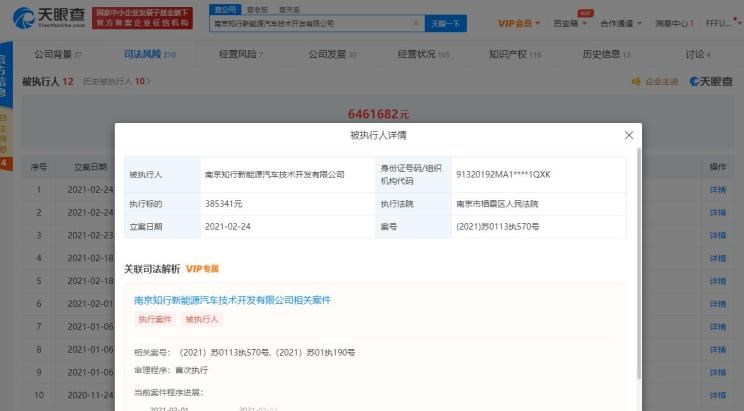Click the 序号 column header
The height and width of the screenshot is (411, 744).
click(x=39, y=167)
